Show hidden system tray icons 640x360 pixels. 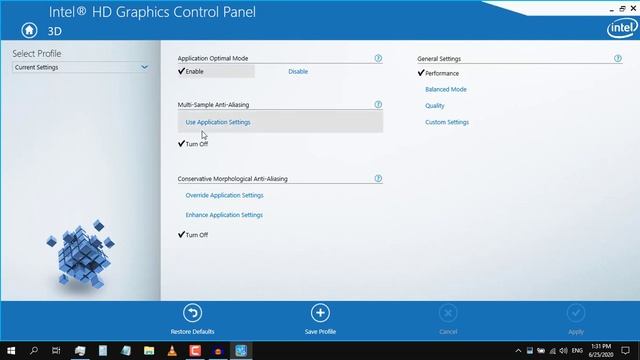click(x=518, y=351)
